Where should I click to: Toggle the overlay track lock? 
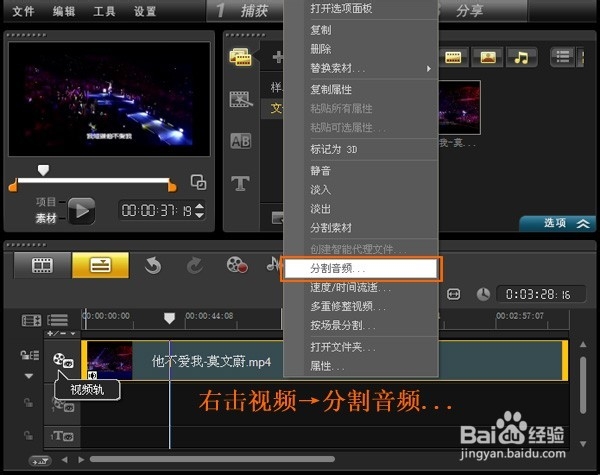point(28,403)
